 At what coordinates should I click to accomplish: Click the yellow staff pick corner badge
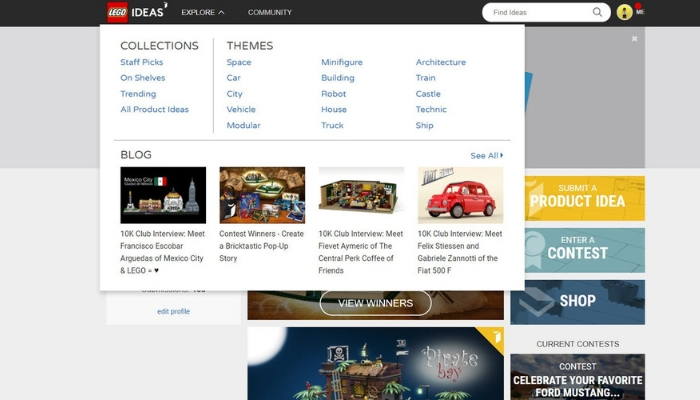pyautogui.click(x=494, y=336)
